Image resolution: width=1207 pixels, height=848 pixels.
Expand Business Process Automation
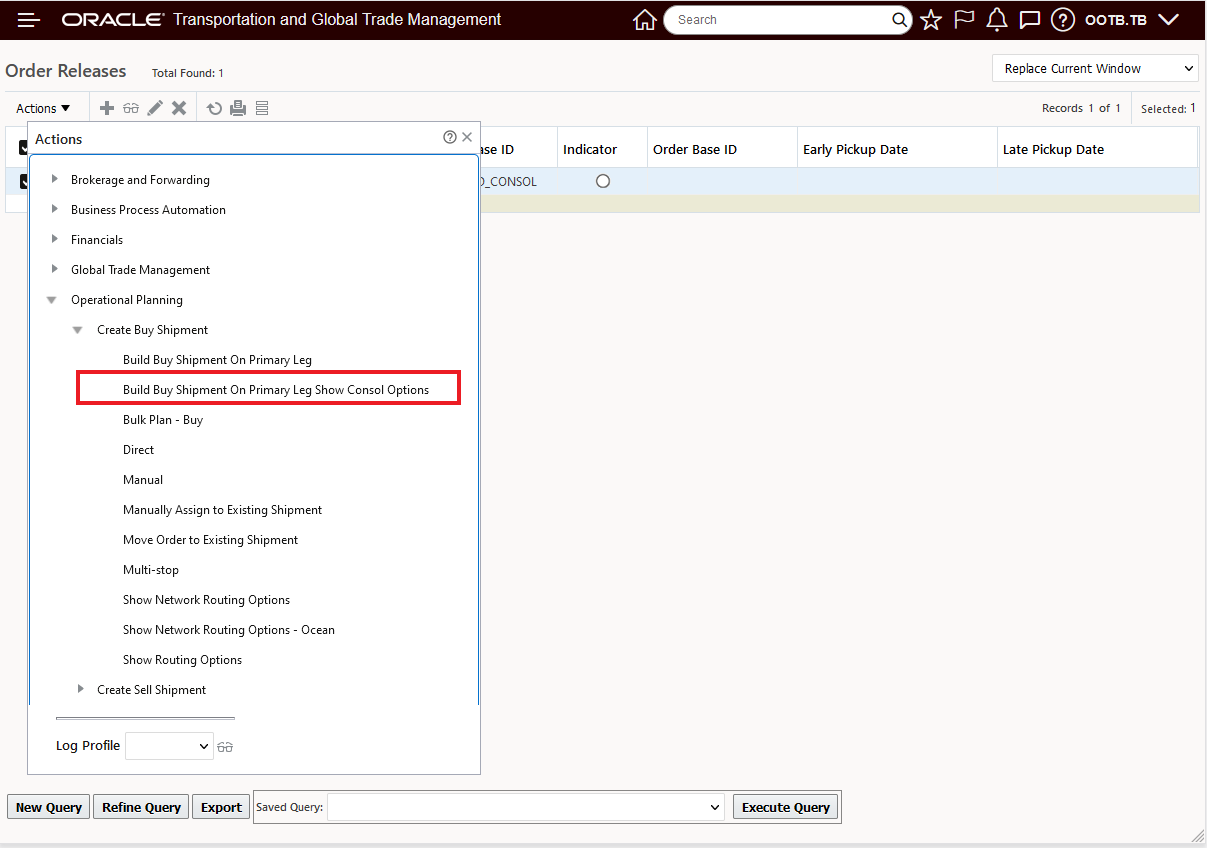[54, 209]
